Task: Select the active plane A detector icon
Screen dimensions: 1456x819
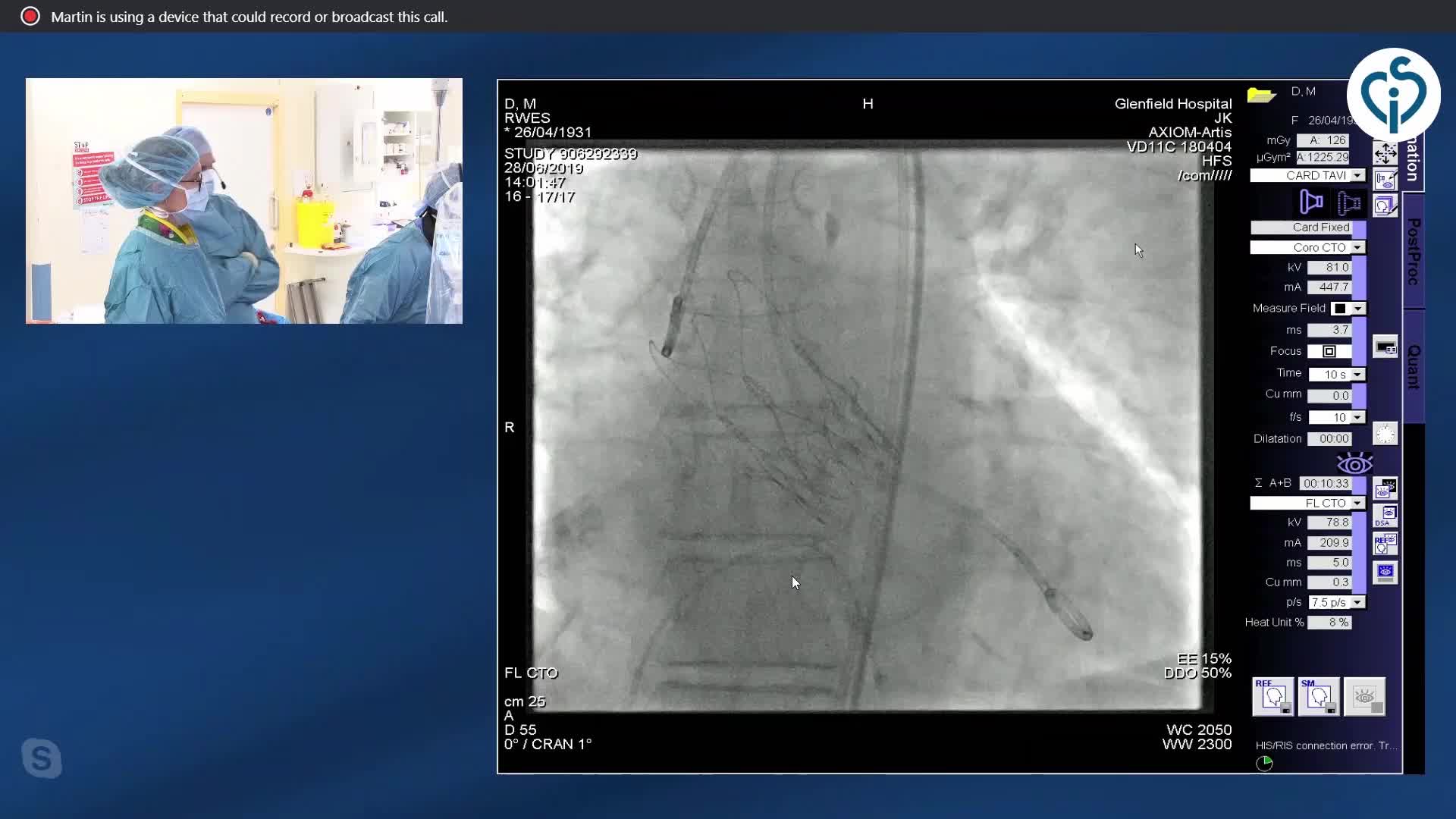Action: 1311,202
